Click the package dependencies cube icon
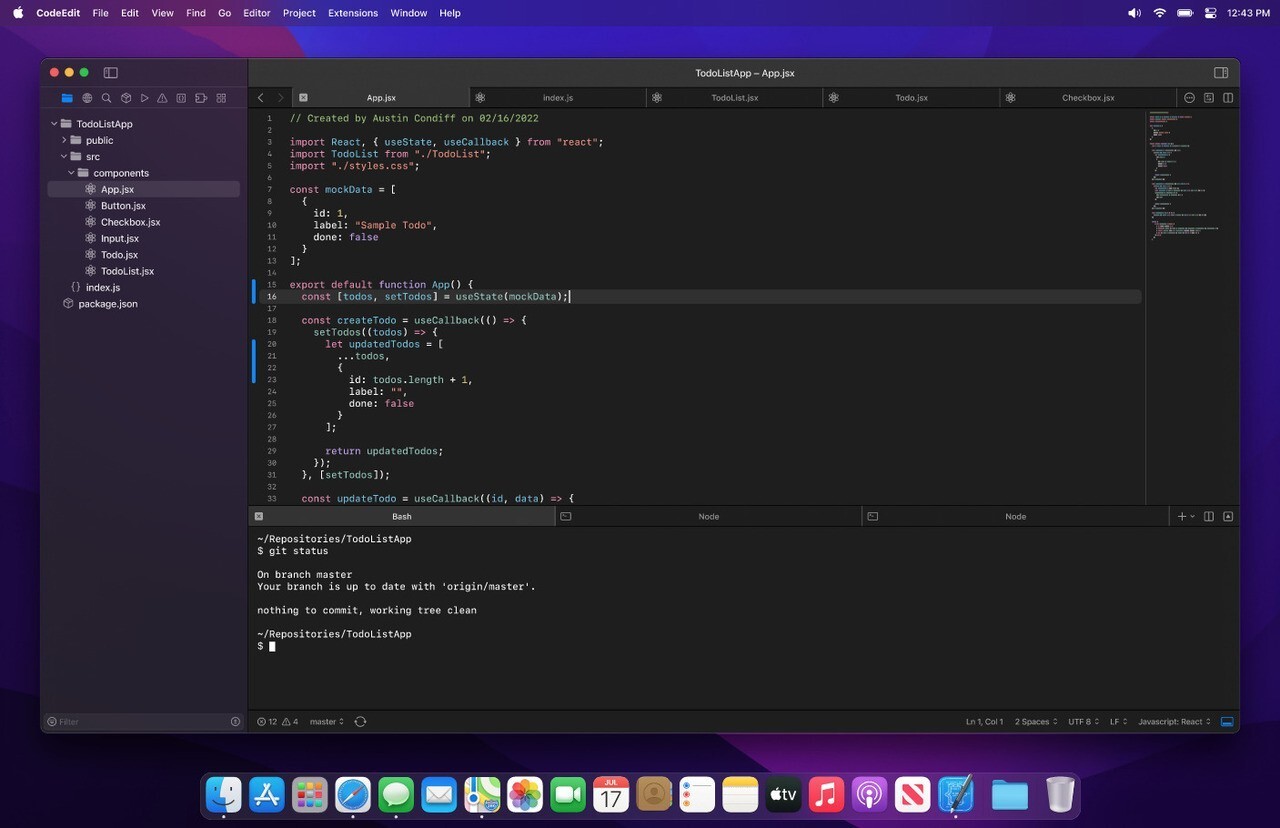 [x=125, y=98]
